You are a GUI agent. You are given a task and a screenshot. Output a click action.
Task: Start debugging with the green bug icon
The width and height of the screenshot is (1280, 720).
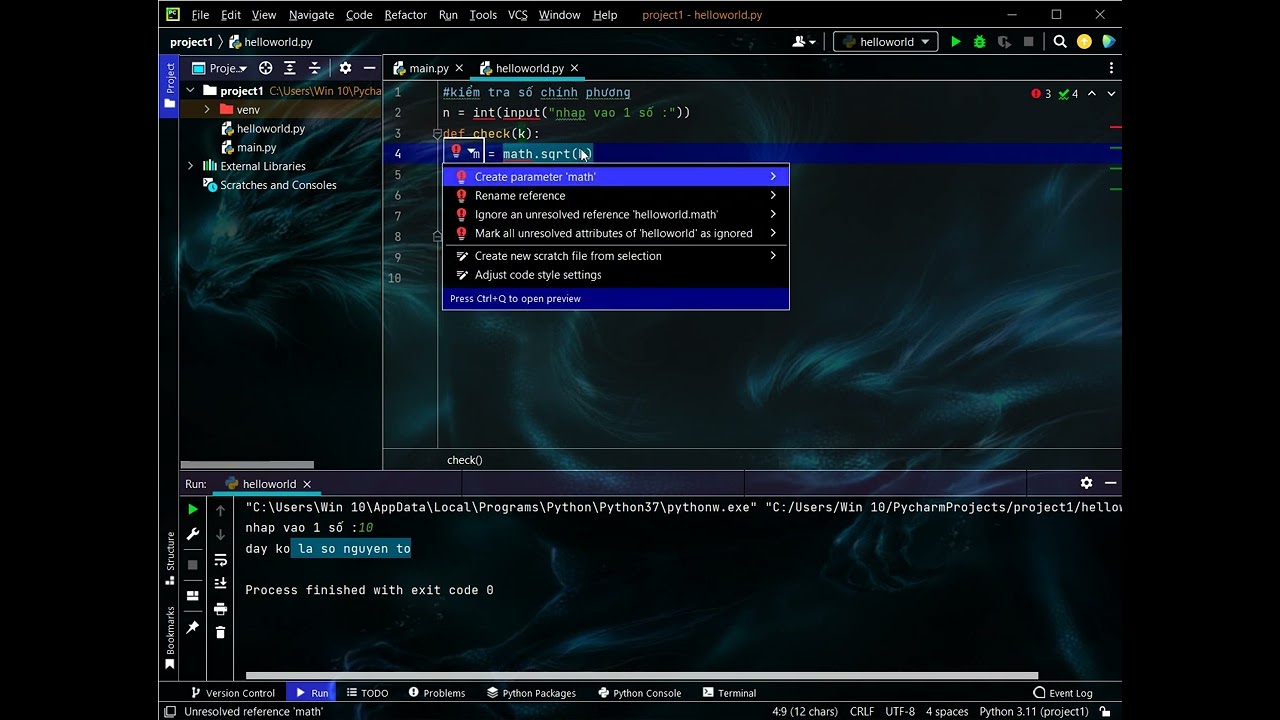tap(980, 42)
